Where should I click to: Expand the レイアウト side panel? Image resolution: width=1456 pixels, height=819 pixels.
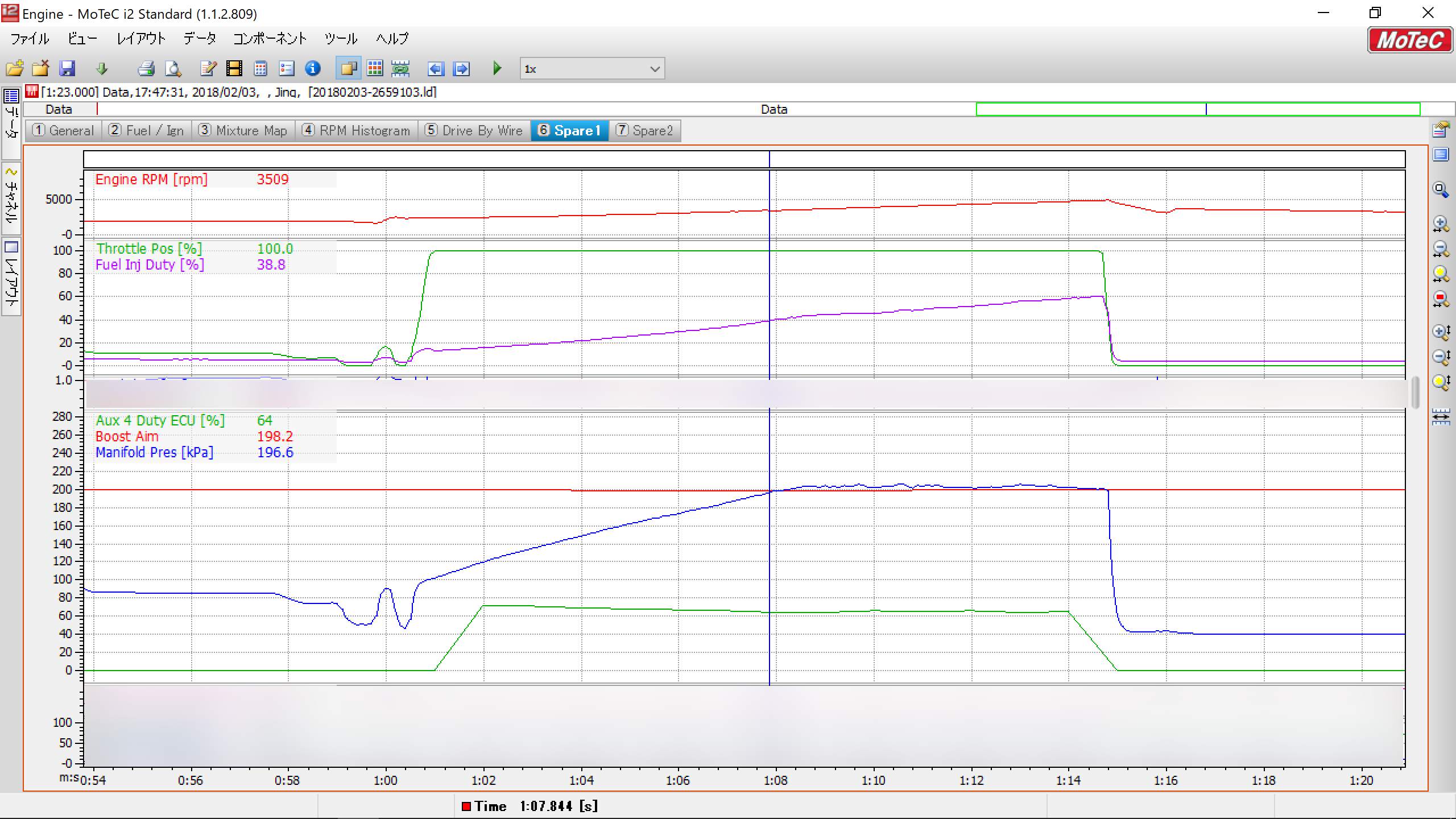tap(11, 277)
